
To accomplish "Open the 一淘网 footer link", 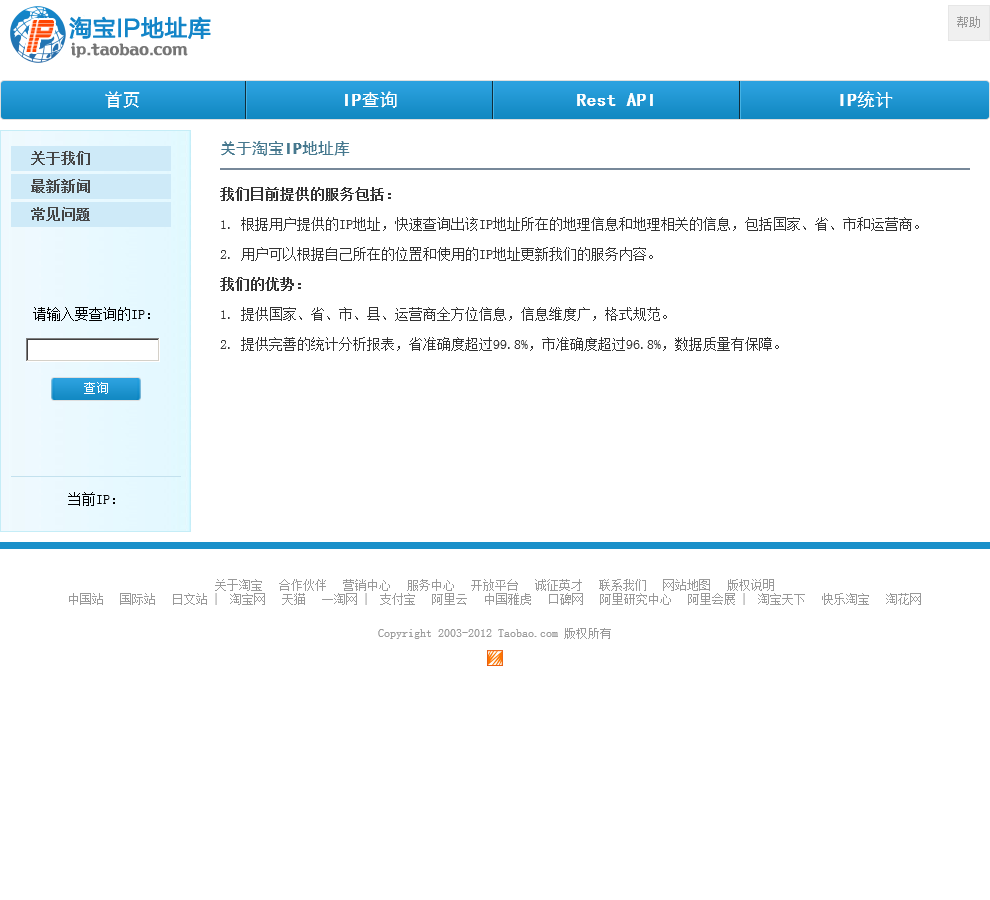I will [x=340, y=599].
